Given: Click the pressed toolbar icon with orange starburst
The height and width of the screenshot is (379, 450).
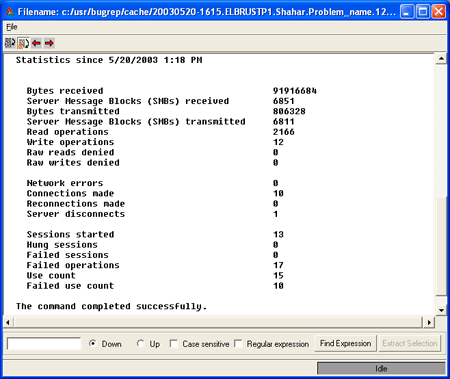Looking at the screenshot, I should click(23, 43).
